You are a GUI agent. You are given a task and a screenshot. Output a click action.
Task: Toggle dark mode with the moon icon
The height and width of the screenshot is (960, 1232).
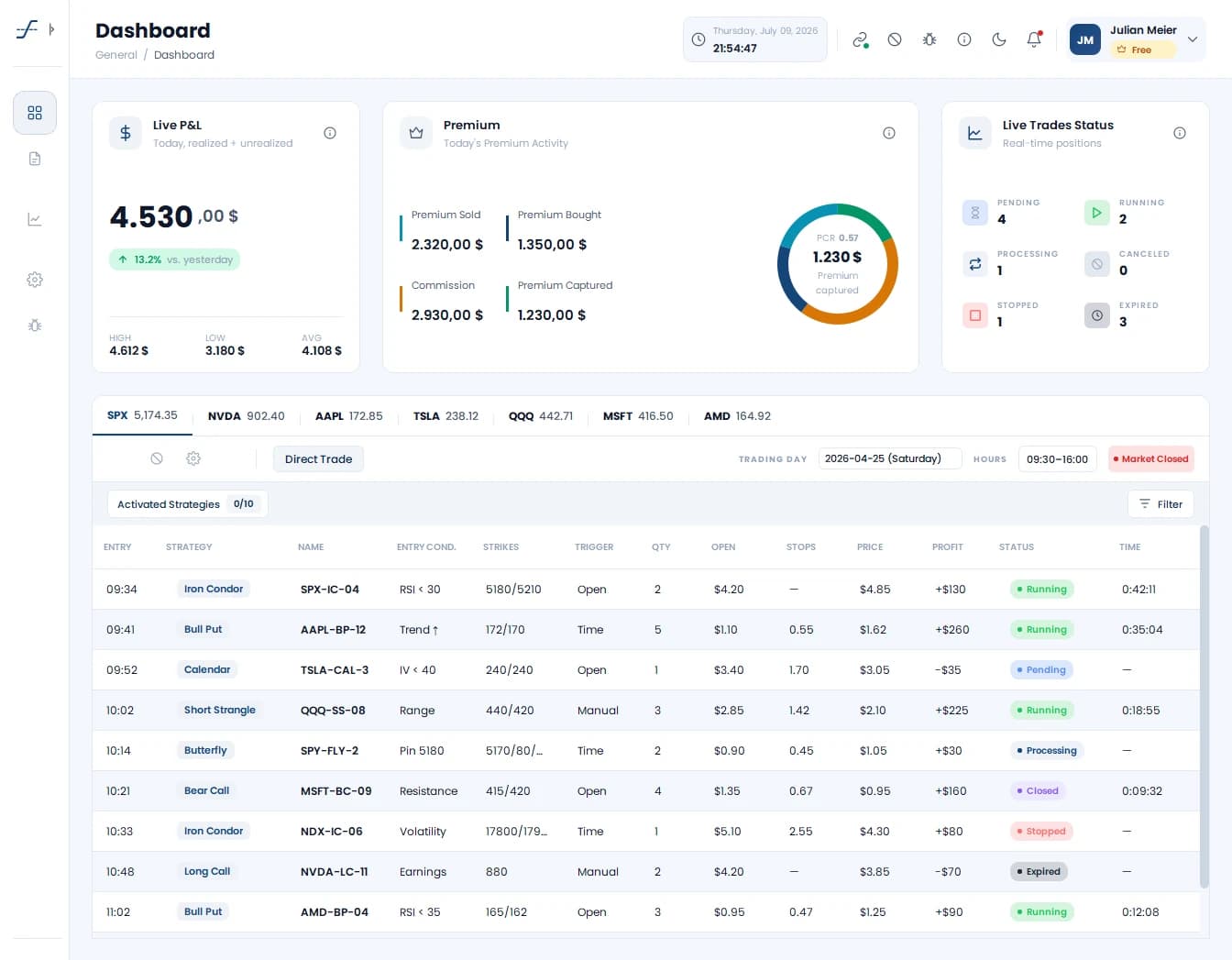999,39
